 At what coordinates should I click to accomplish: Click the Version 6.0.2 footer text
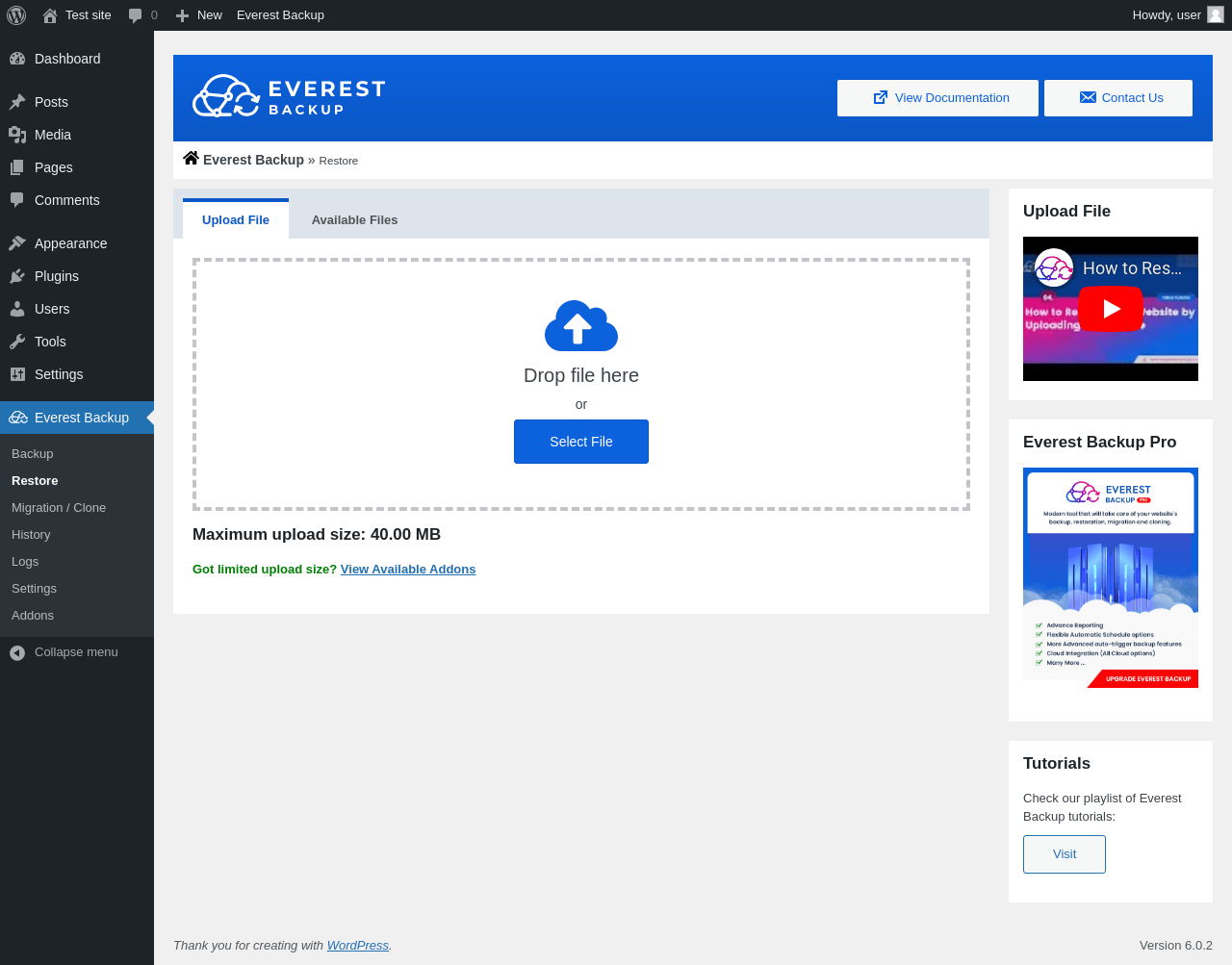(x=1176, y=946)
